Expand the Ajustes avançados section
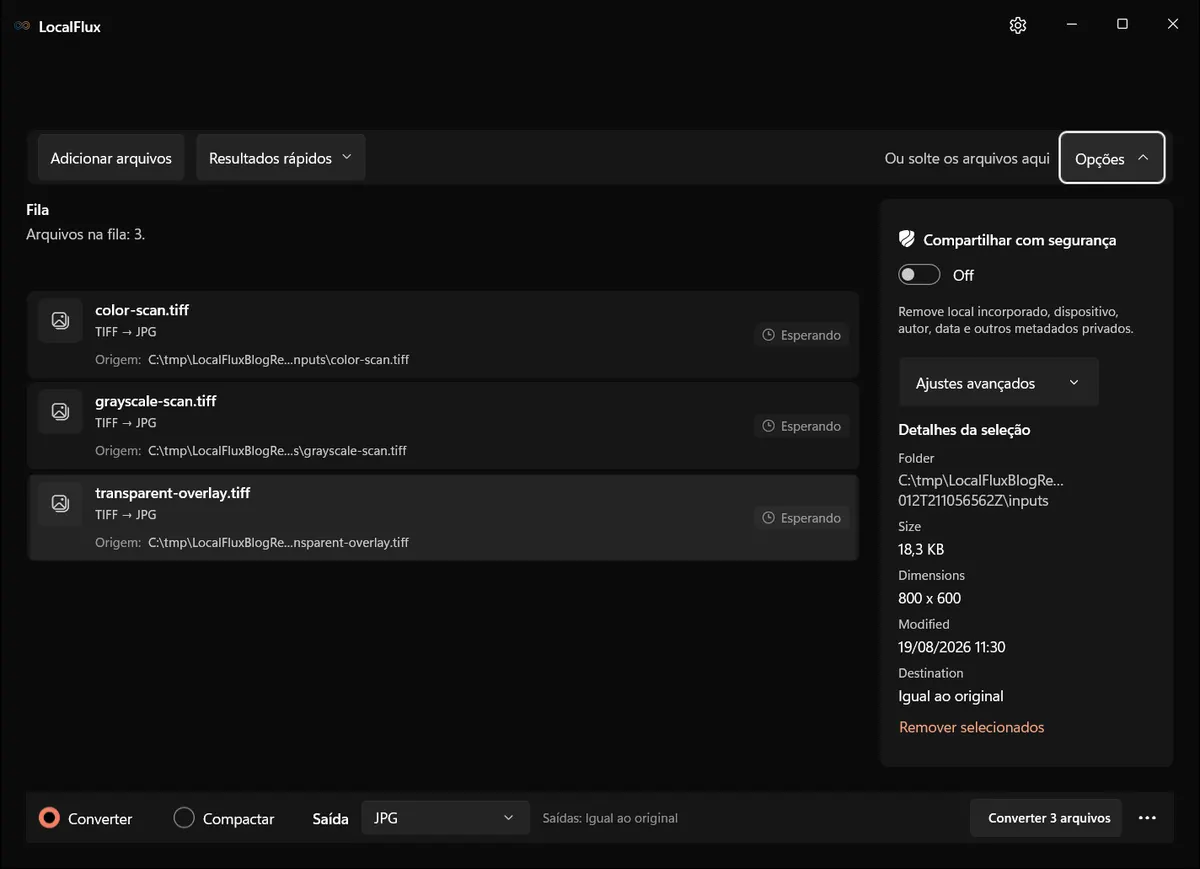Screen dimensions: 1200x869 [x=999, y=383]
